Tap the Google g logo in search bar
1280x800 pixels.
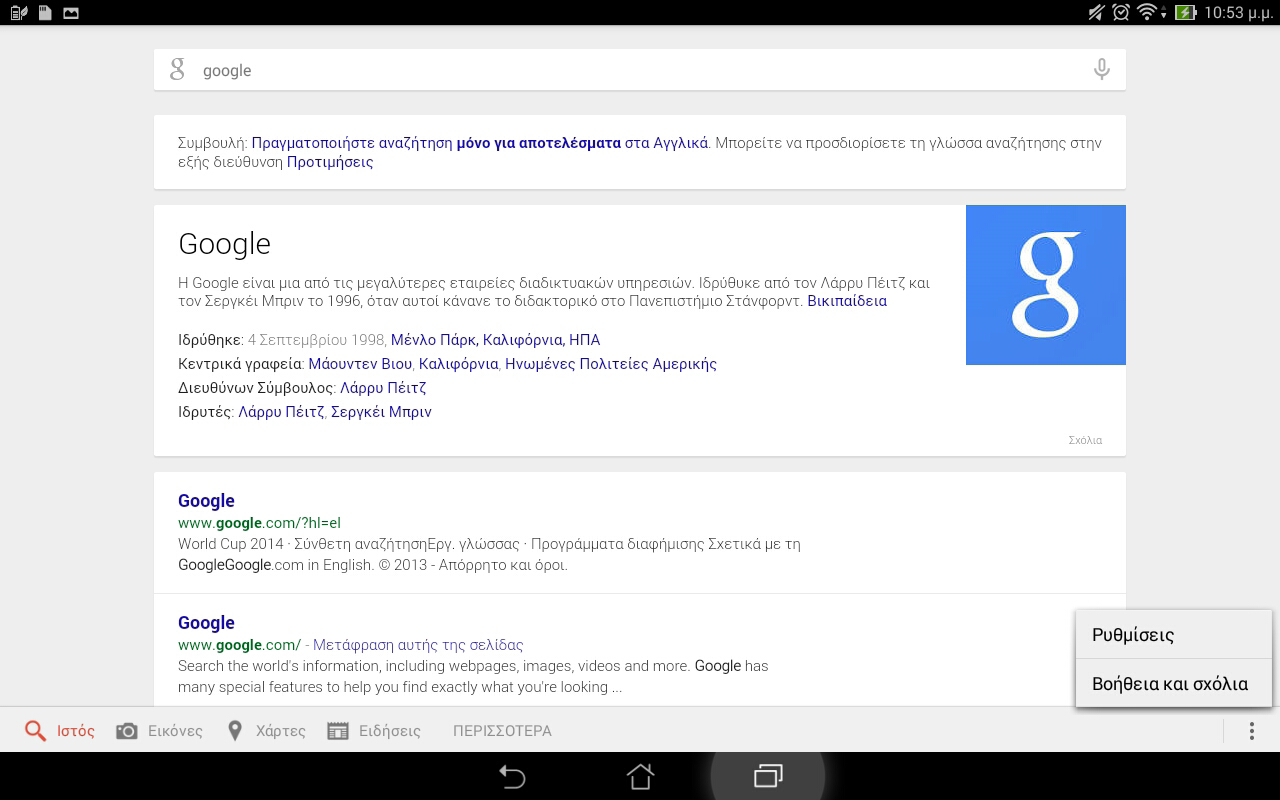point(177,70)
